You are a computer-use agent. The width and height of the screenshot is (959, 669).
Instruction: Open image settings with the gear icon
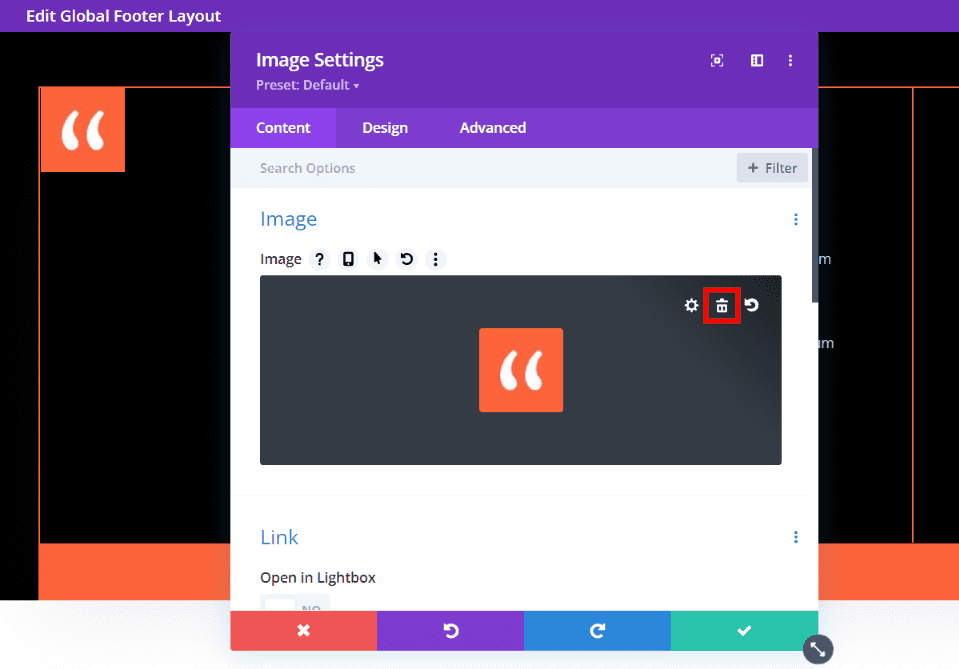pos(691,306)
